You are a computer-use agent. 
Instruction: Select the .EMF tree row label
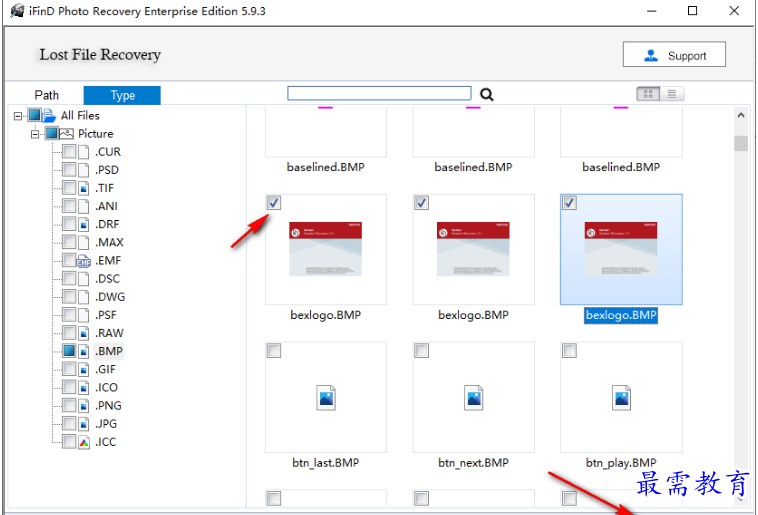click(108, 261)
